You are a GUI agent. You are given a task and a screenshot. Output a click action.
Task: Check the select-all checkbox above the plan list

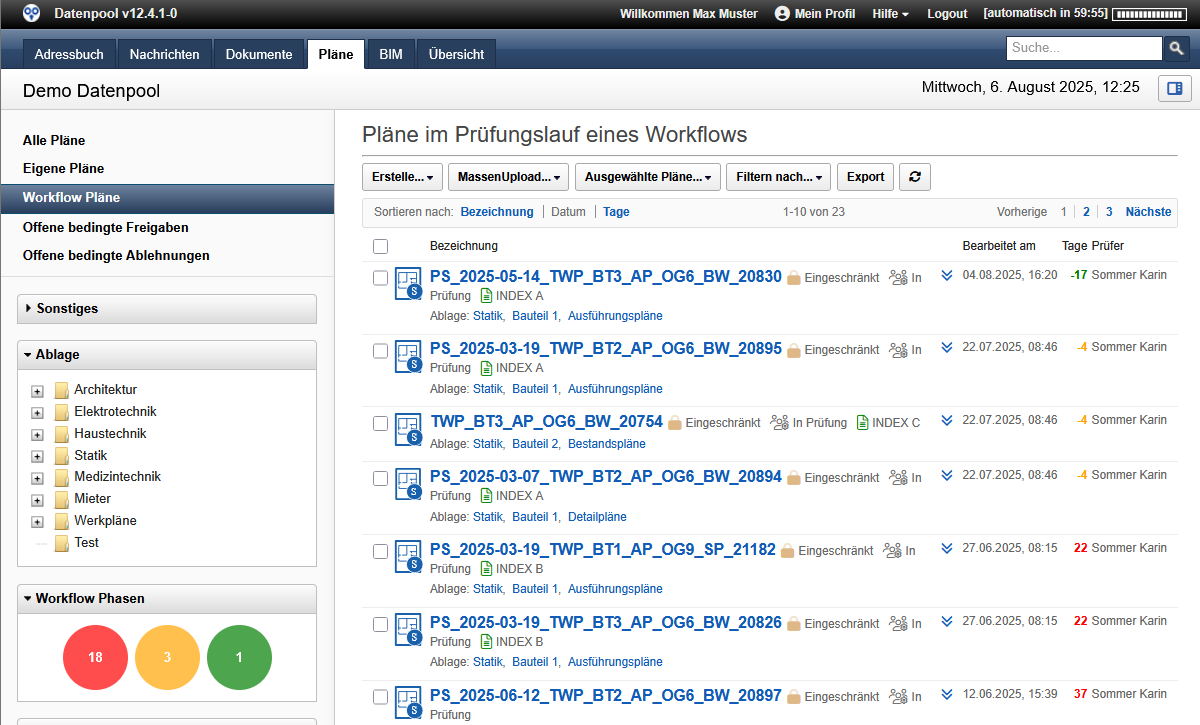[380, 246]
